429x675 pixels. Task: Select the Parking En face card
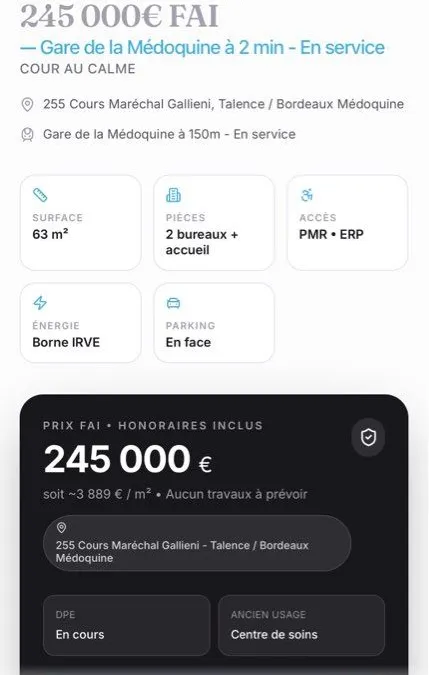[x=214, y=323]
